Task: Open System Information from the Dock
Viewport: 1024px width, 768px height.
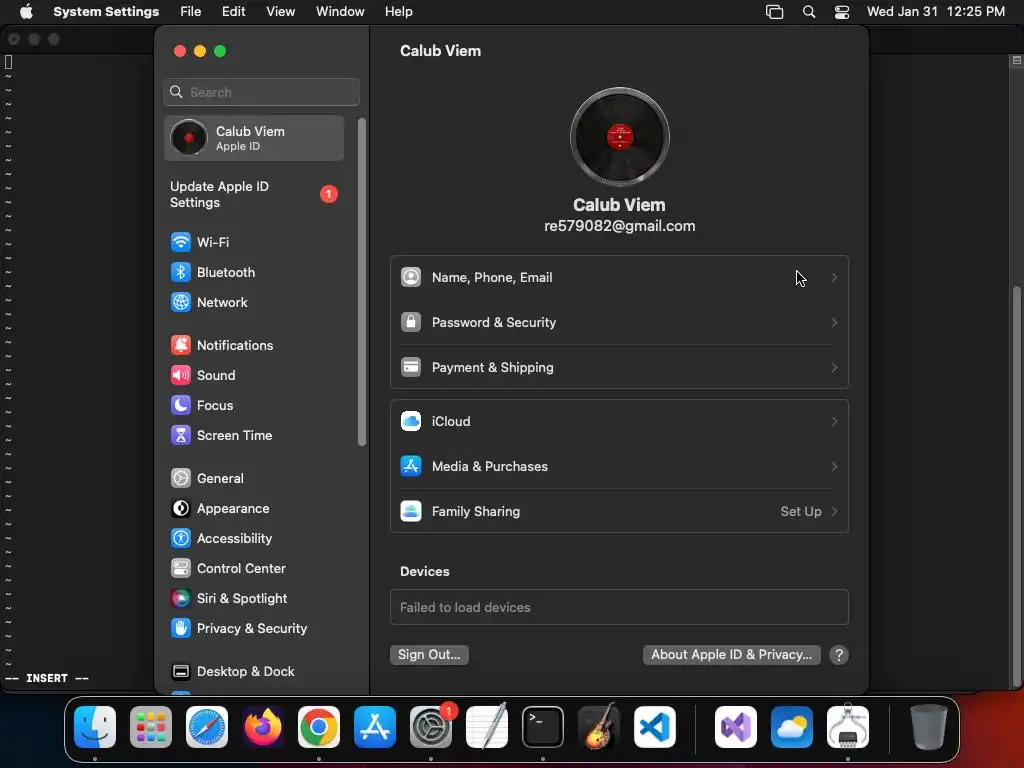Action: 848,727
